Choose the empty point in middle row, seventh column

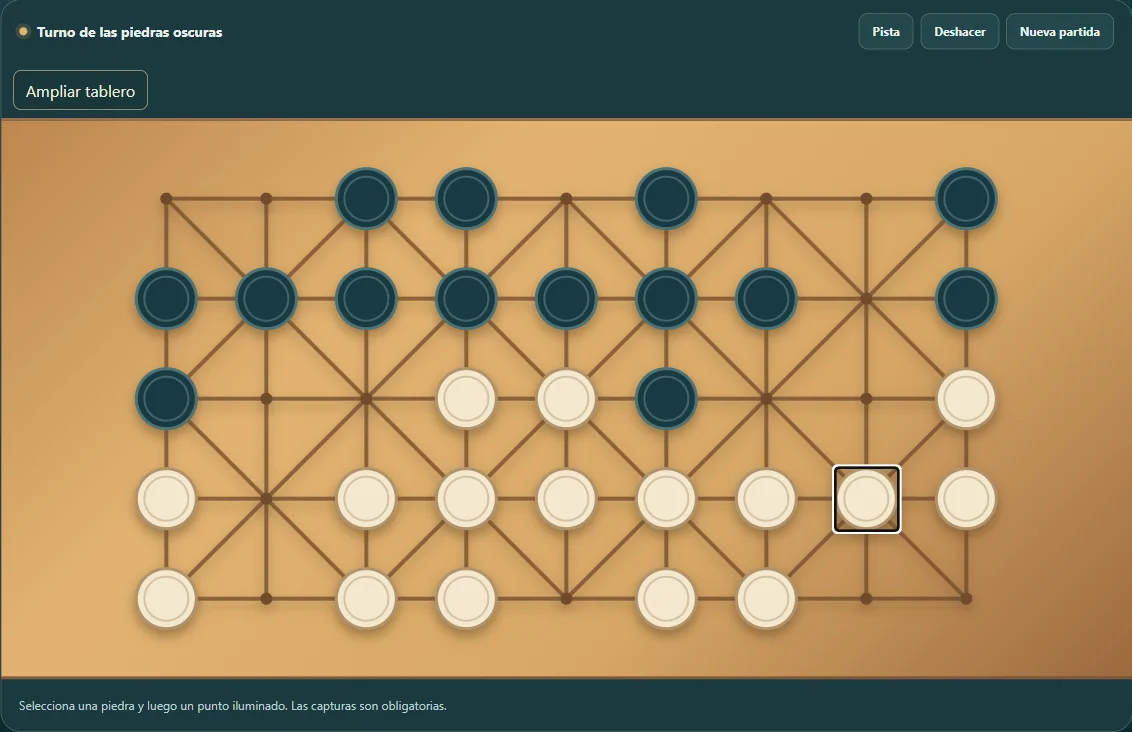[766, 398]
